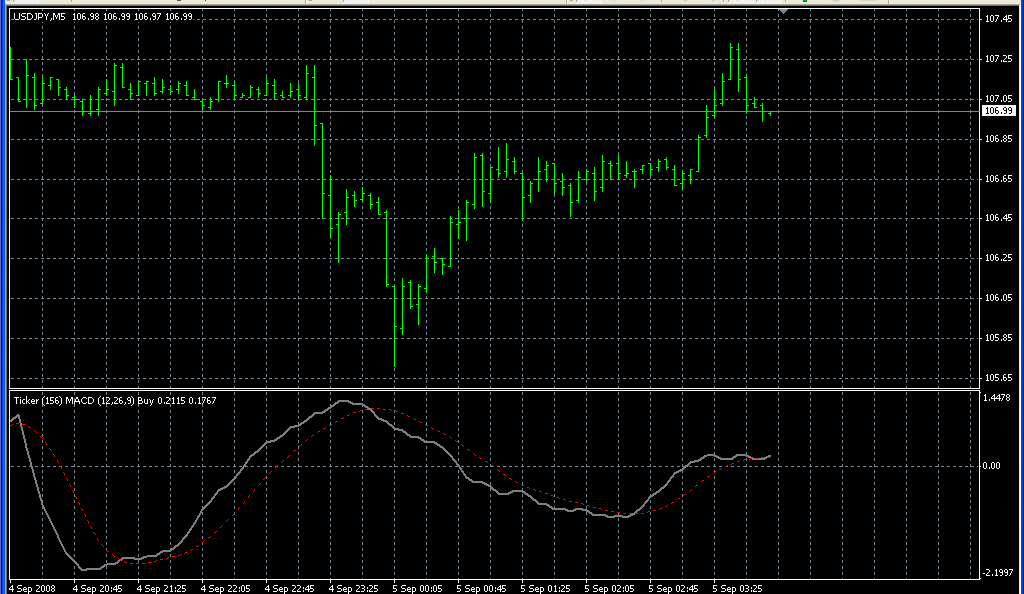Click the 106.65 price axis label
Screen dimensions: 1024x594
pos(999,178)
